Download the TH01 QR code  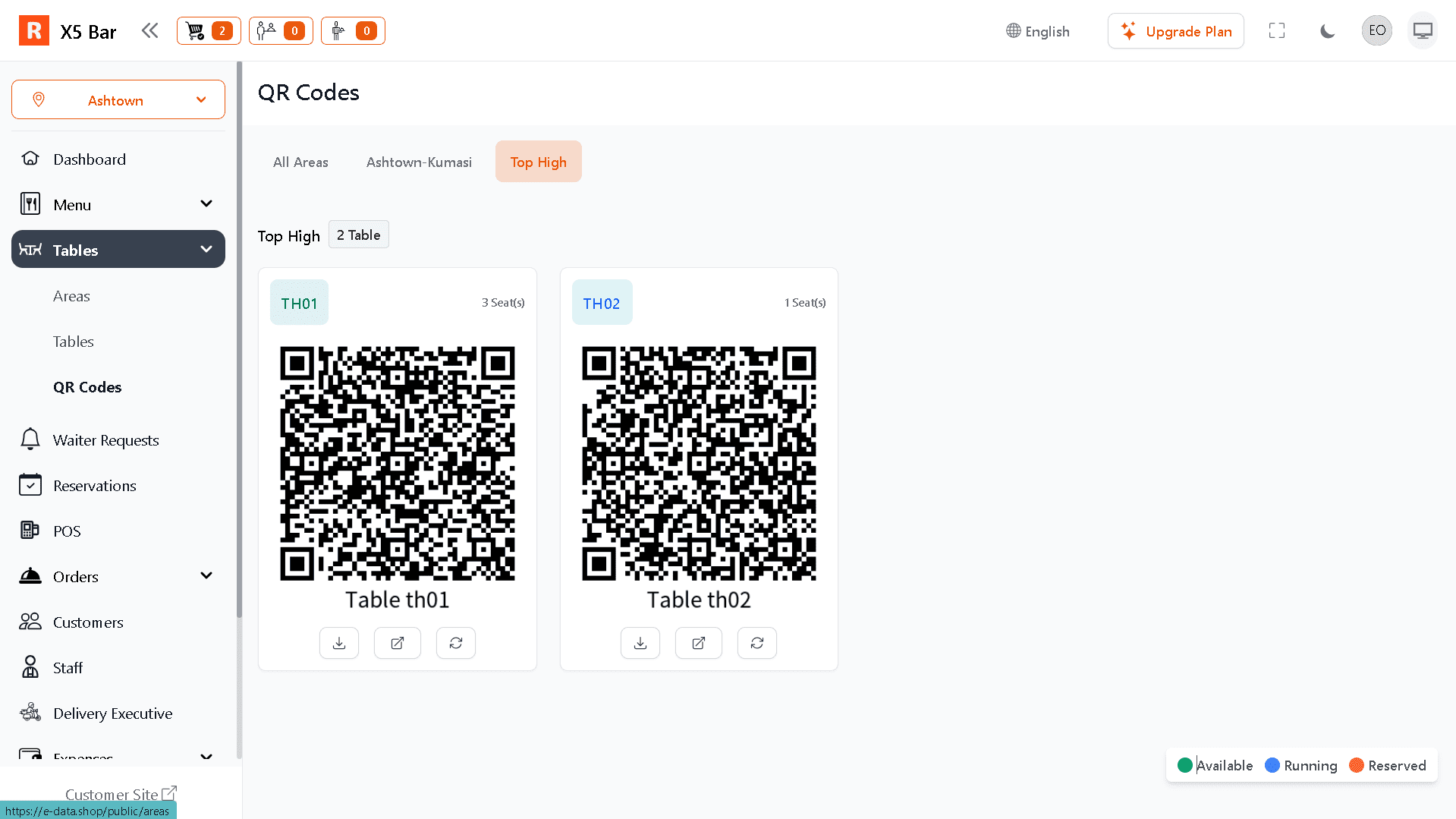339,643
